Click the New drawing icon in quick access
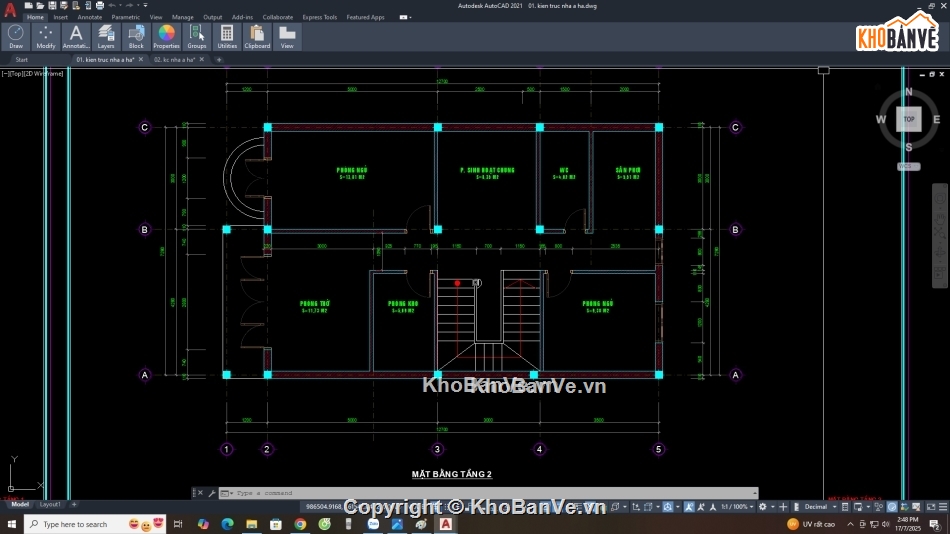The width and height of the screenshot is (950, 534). tap(28, 5)
